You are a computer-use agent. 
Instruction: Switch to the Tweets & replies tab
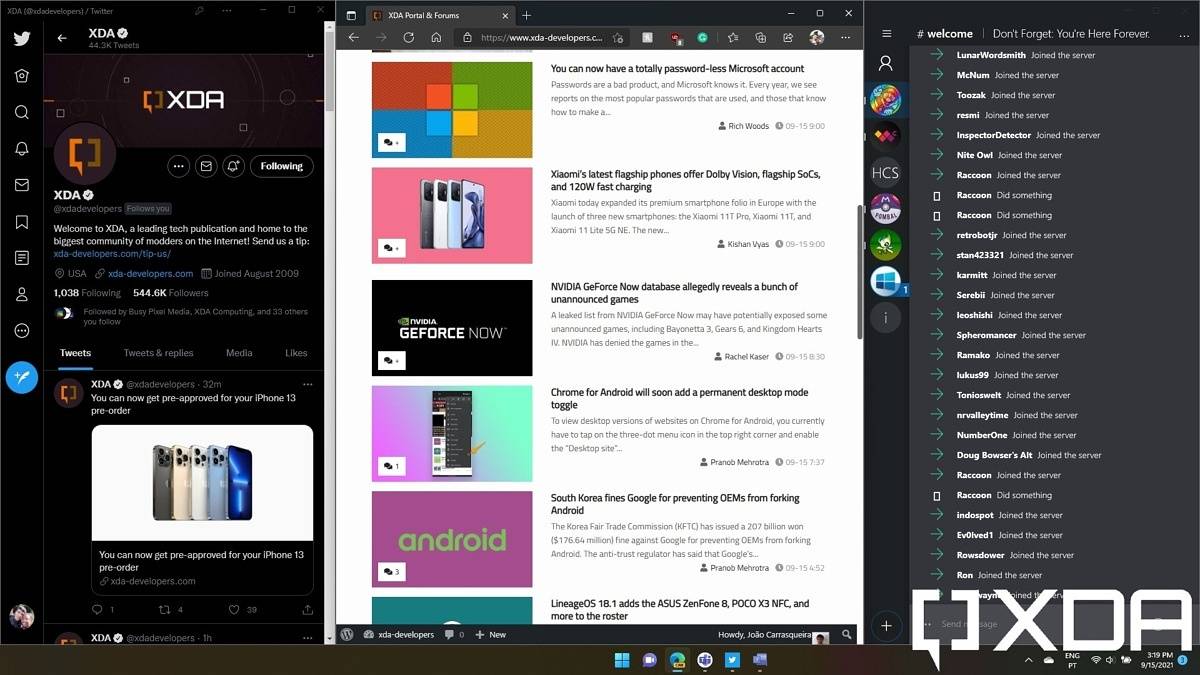point(158,353)
